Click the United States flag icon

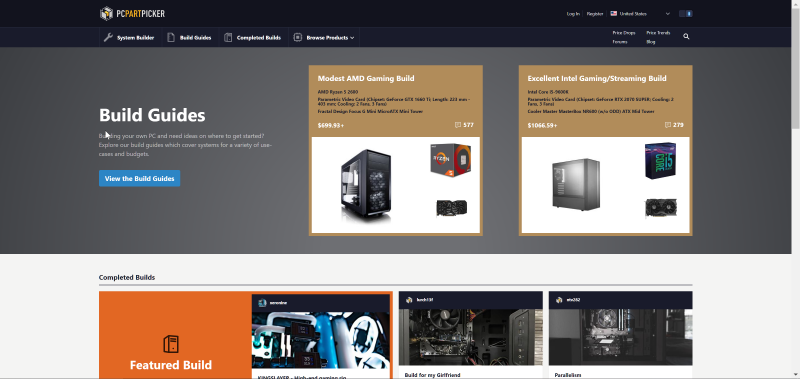(x=613, y=14)
